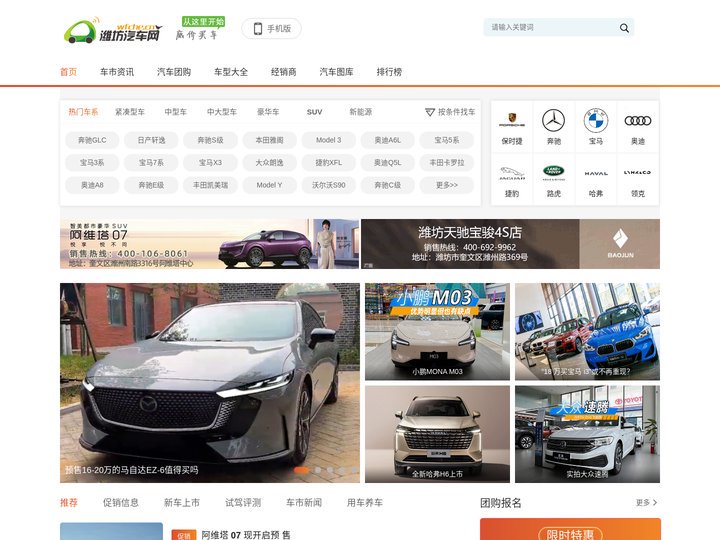Viewport: 720px width, 540px height.
Task: Switch to the 紧凑型车 tab
Action: 129,112
